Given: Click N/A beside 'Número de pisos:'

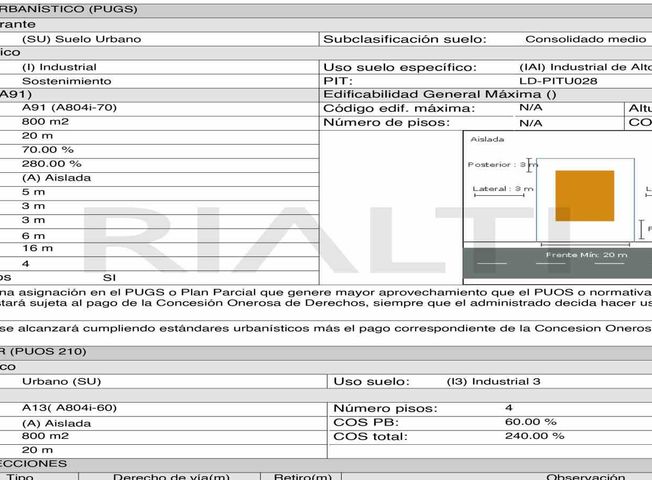Looking at the screenshot, I should click(x=531, y=123).
